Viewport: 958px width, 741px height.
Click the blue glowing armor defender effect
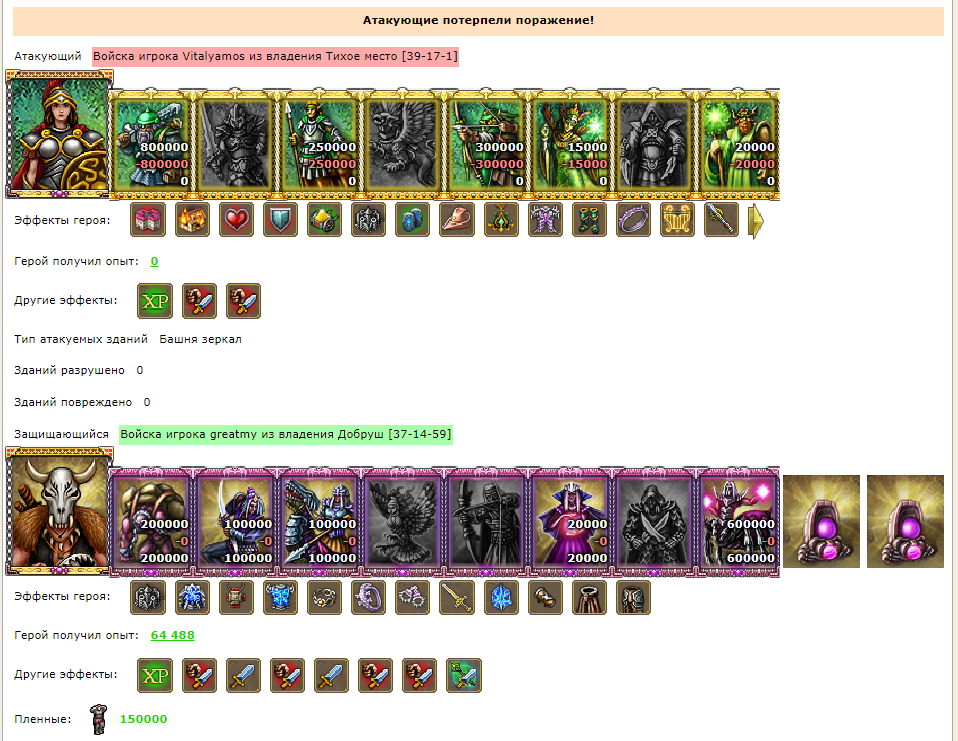[x=280, y=597]
